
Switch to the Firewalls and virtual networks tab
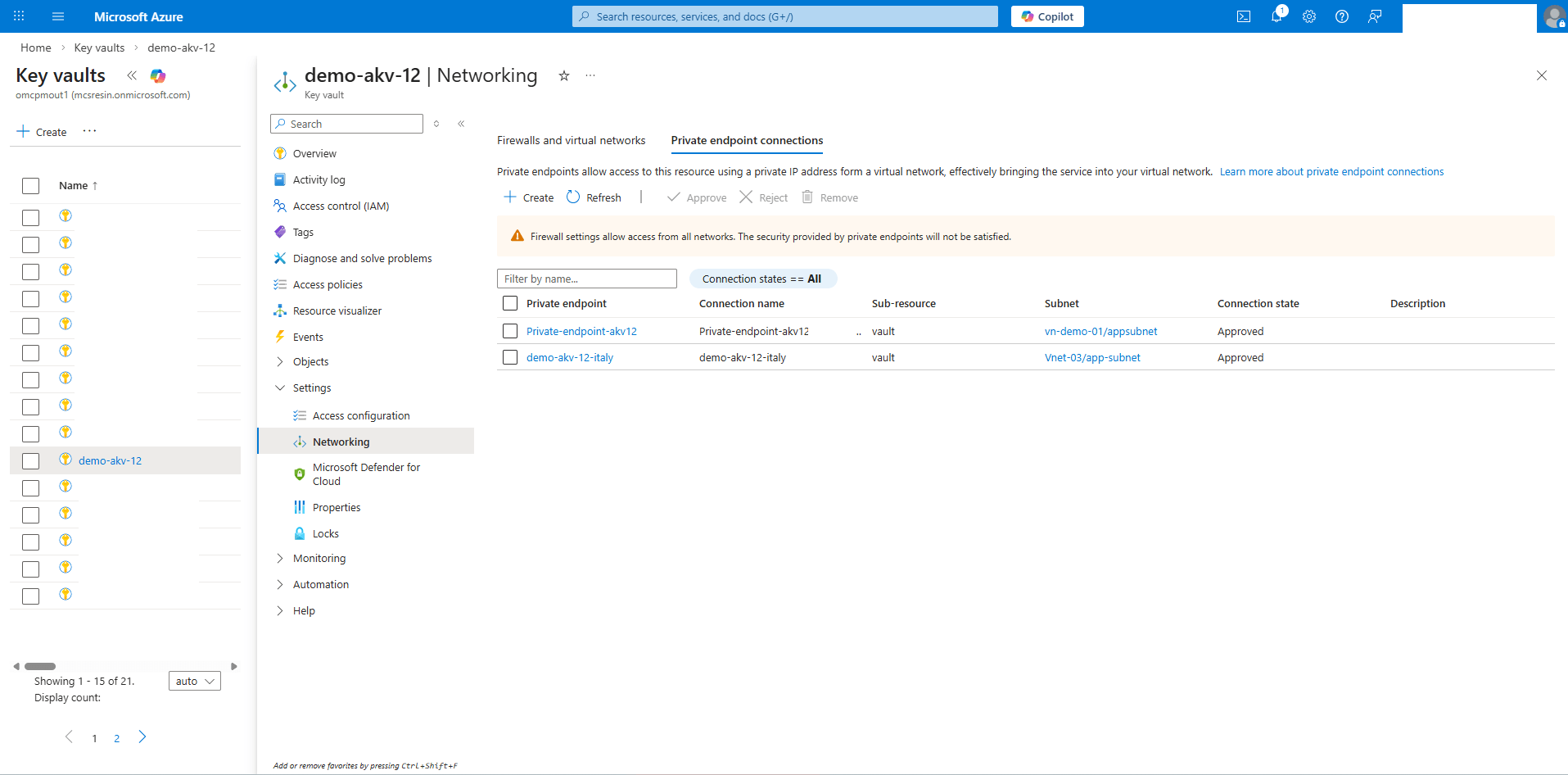[x=571, y=140]
